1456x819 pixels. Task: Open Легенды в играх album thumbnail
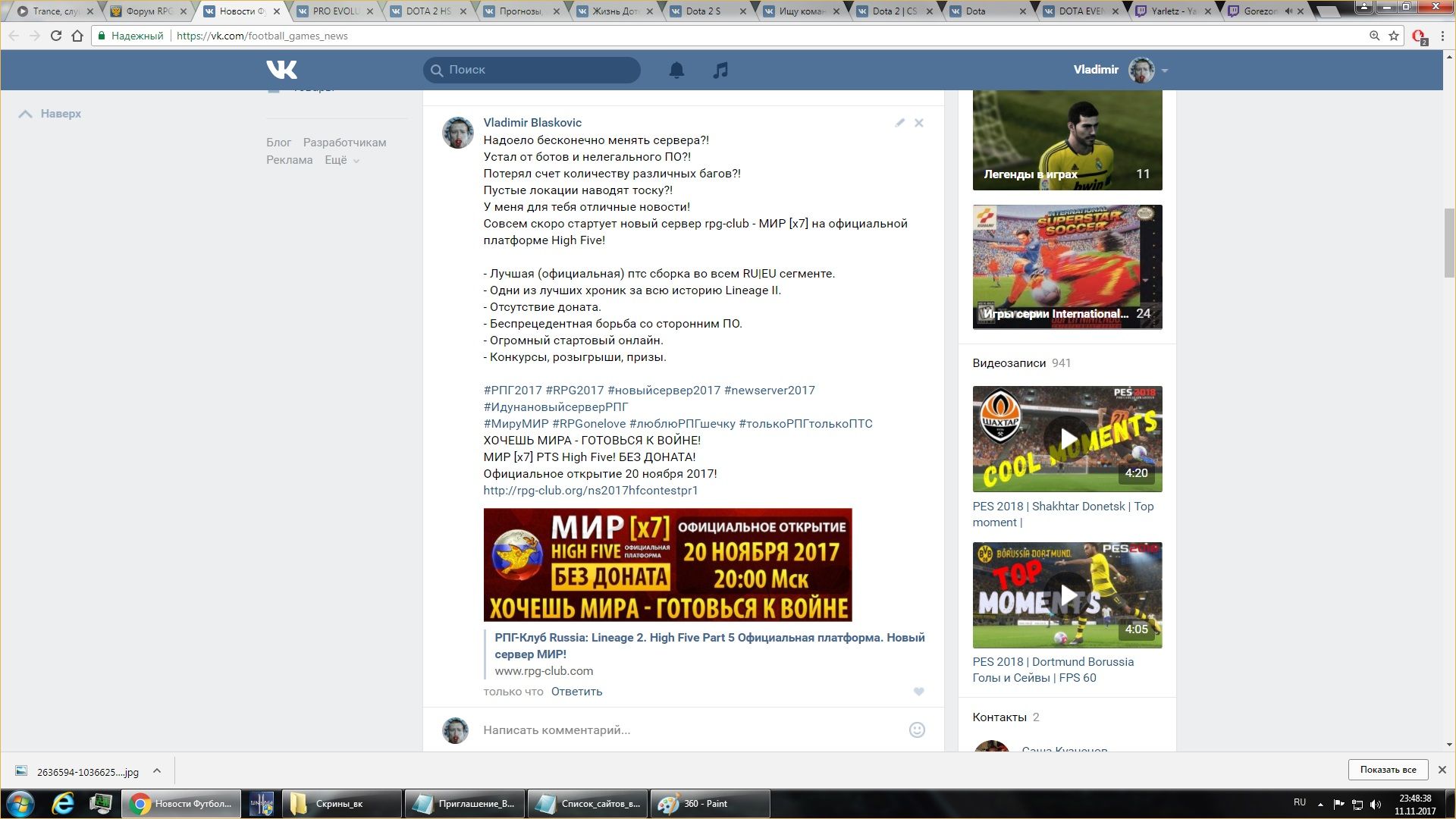tap(1067, 140)
